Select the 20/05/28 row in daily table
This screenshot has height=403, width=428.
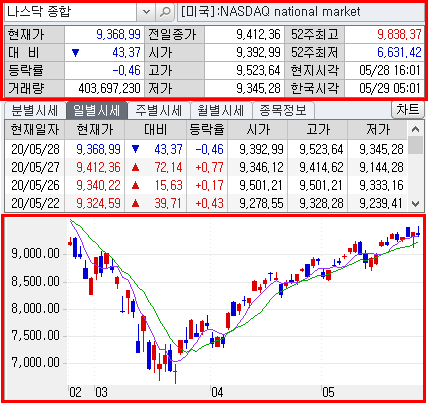[206, 149]
